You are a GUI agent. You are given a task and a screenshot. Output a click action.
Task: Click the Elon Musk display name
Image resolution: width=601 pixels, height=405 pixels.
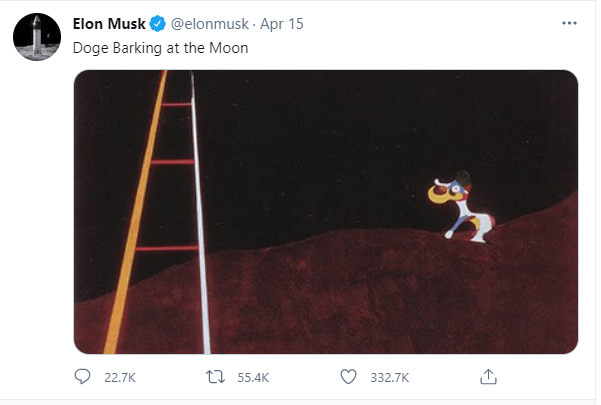click(x=109, y=24)
